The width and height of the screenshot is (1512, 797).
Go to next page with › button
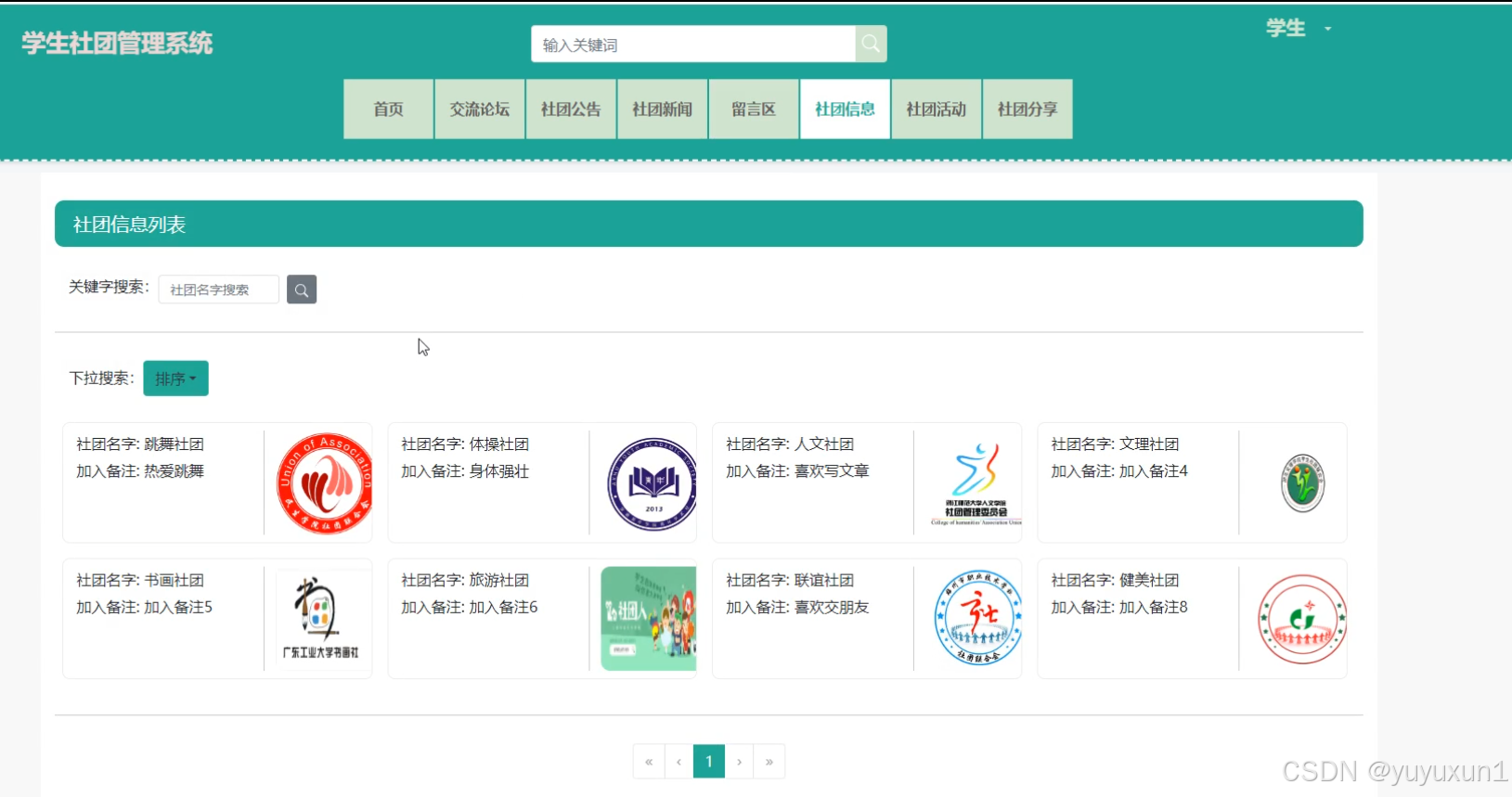coord(739,762)
